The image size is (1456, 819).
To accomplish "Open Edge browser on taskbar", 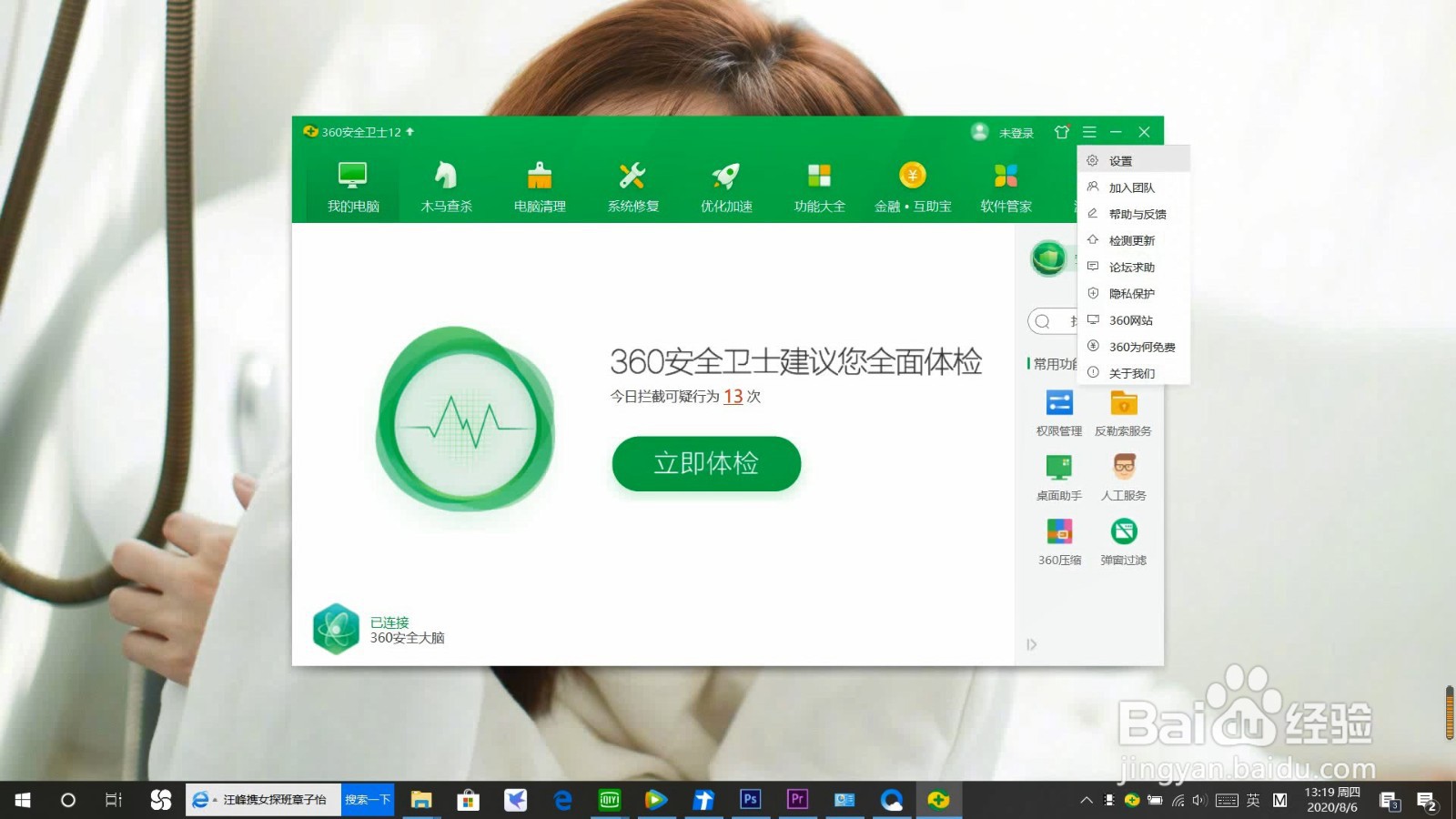I will (x=562, y=800).
